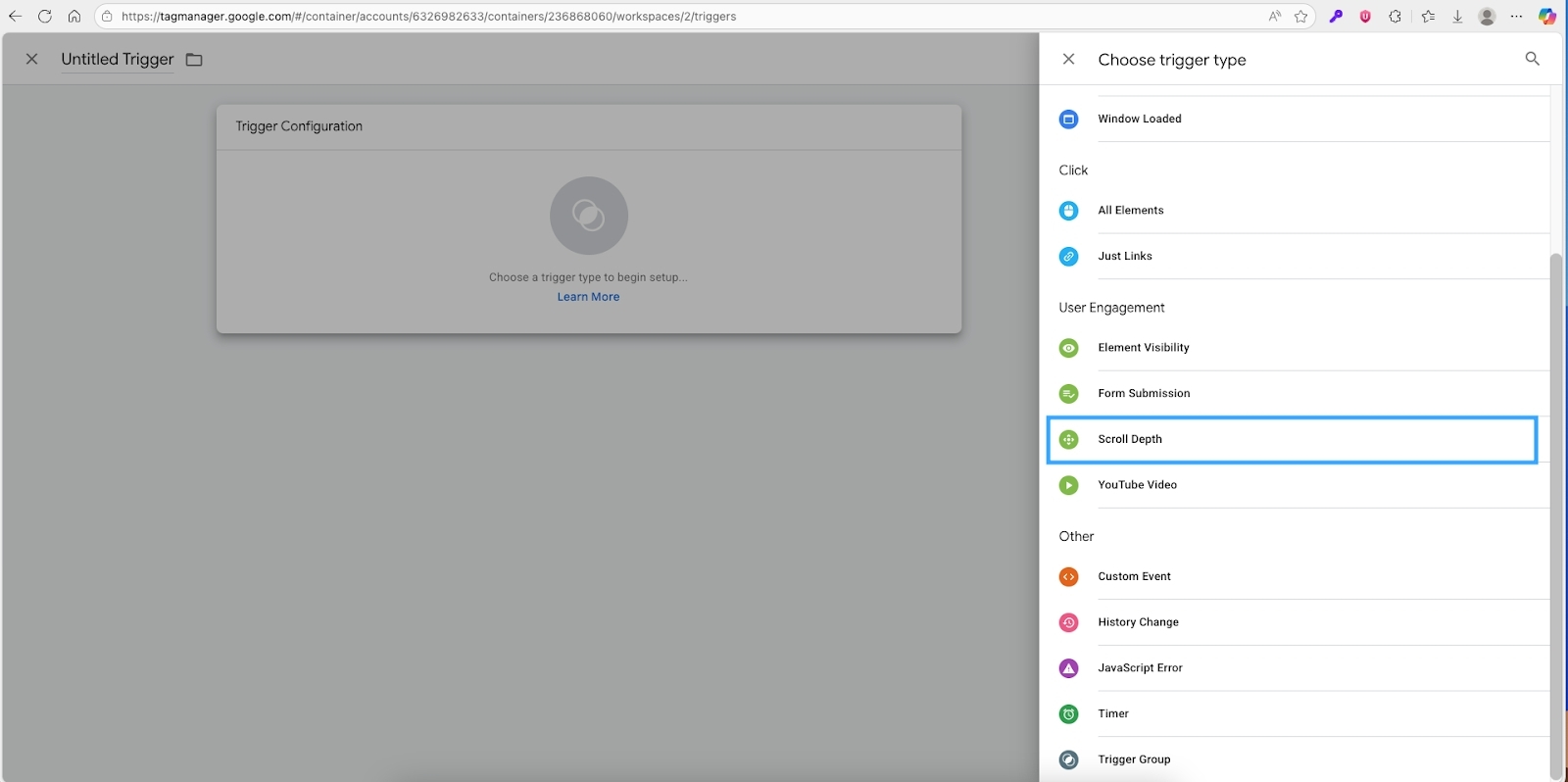1568x782 pixels.
Task: Pick the Form Submission trigger
Action: click(x=1143, y=393)
